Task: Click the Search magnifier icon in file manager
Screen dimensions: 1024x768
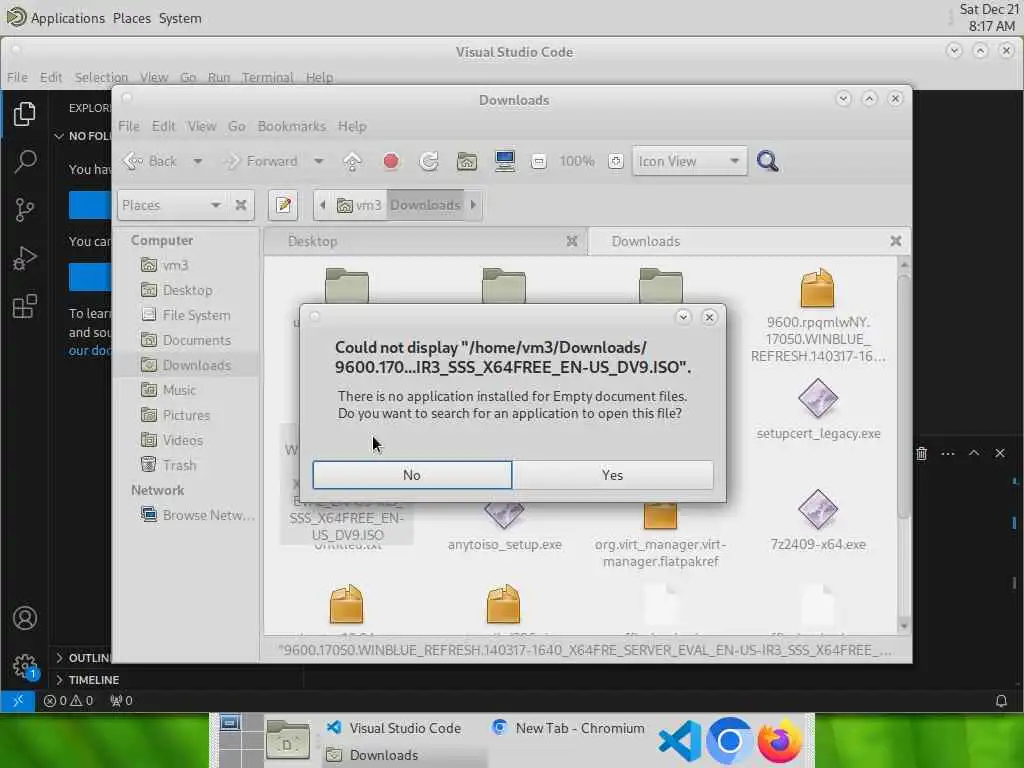Action: (x=767, y=161)
